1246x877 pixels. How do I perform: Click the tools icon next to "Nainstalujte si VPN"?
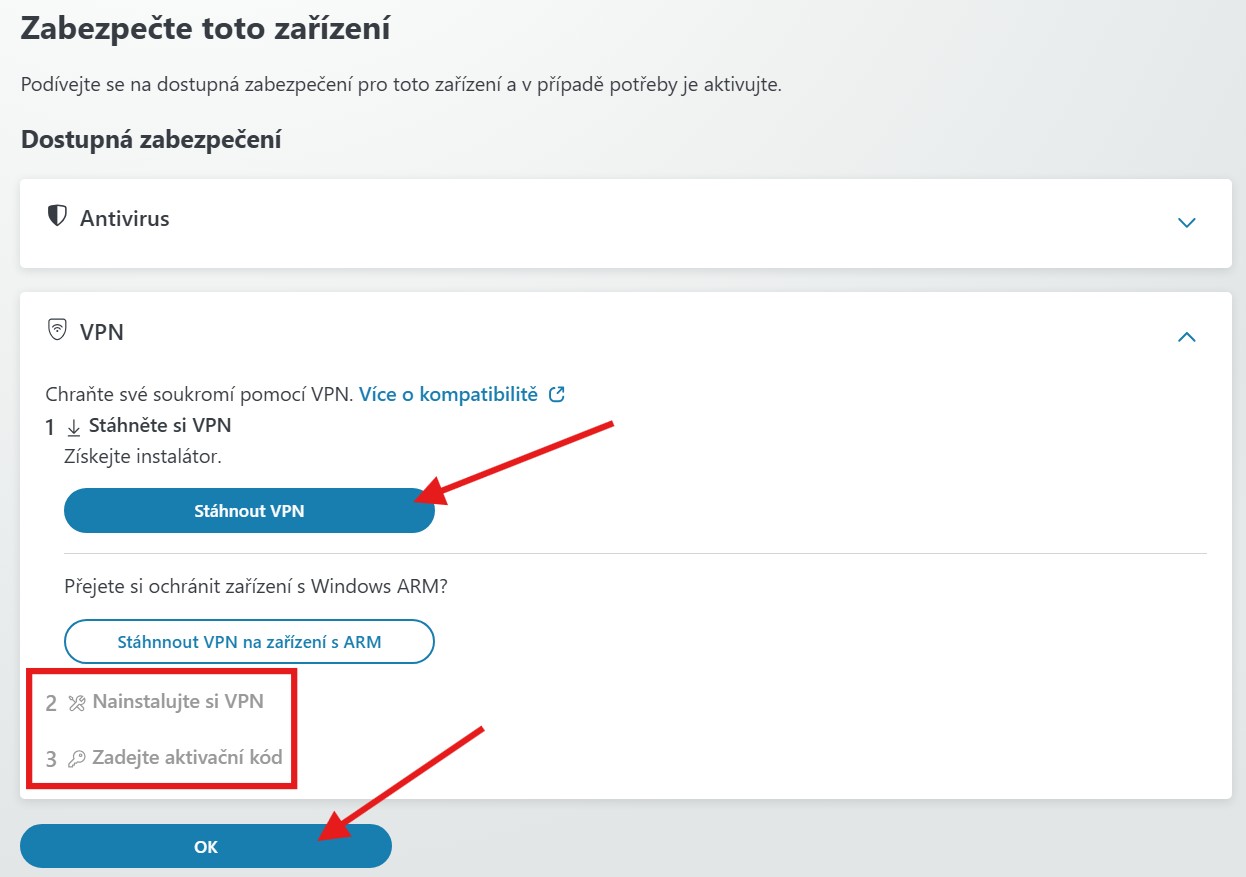click(x=75, y=702)
